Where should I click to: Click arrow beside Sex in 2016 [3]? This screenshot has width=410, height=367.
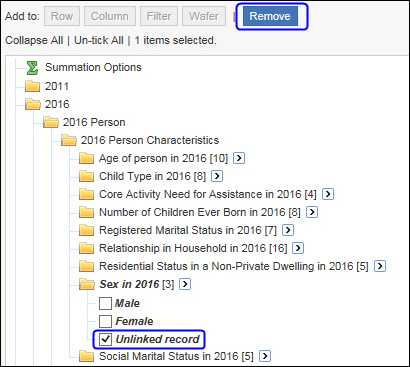185,284
